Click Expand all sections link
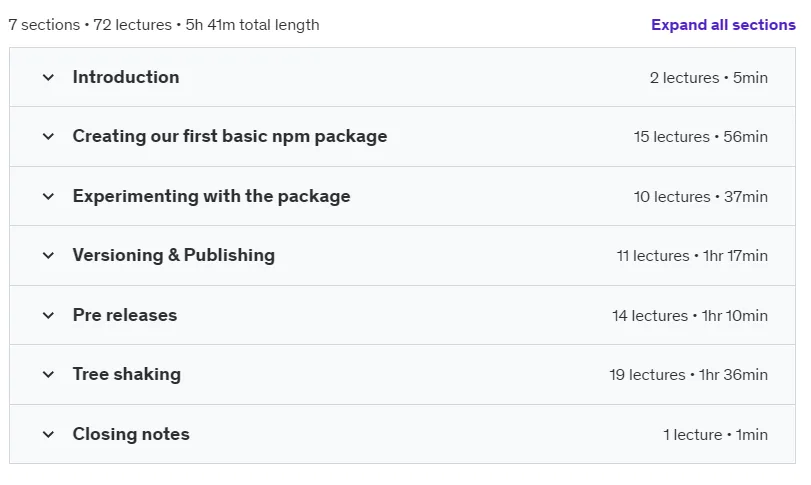Viewport: 811px width, 485px height. click(x=723, y=25)
